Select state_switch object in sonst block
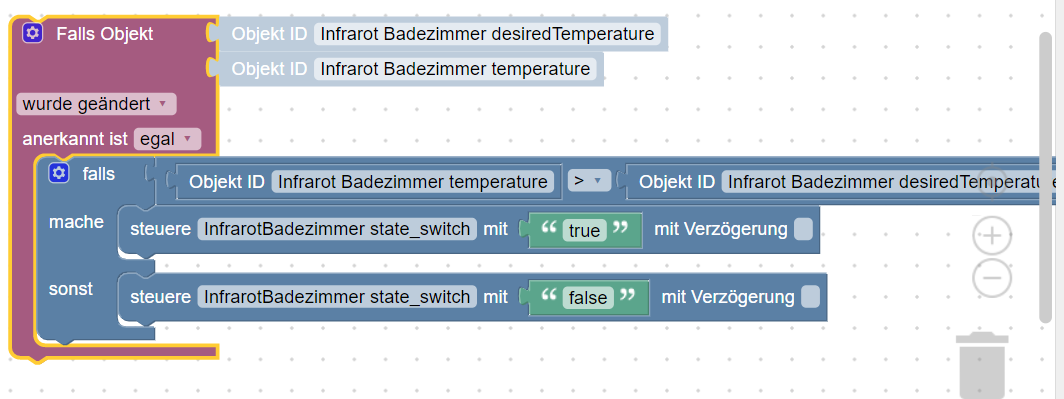This screenshot has height=399, width=1064. coord(337,297)
